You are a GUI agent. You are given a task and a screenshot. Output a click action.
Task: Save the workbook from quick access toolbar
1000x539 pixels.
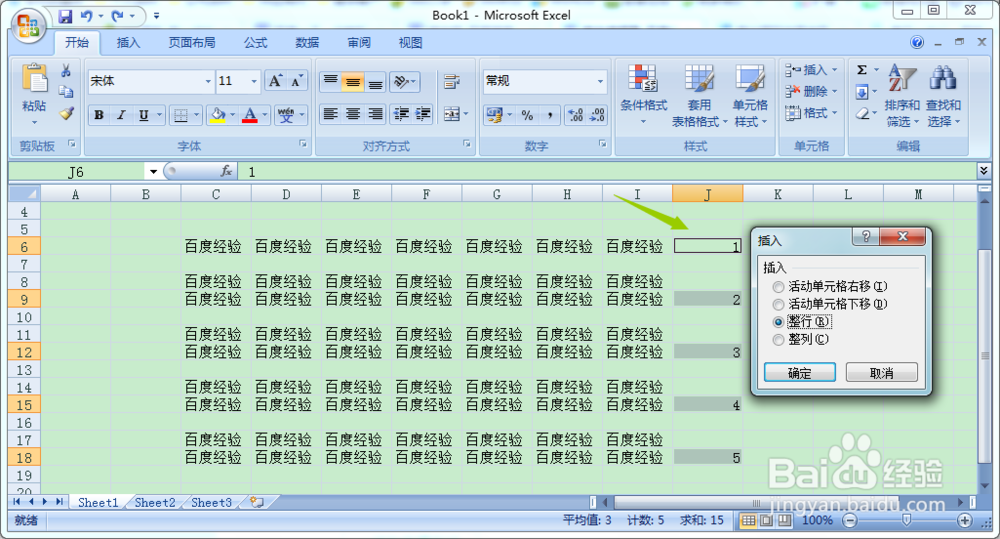65,16
